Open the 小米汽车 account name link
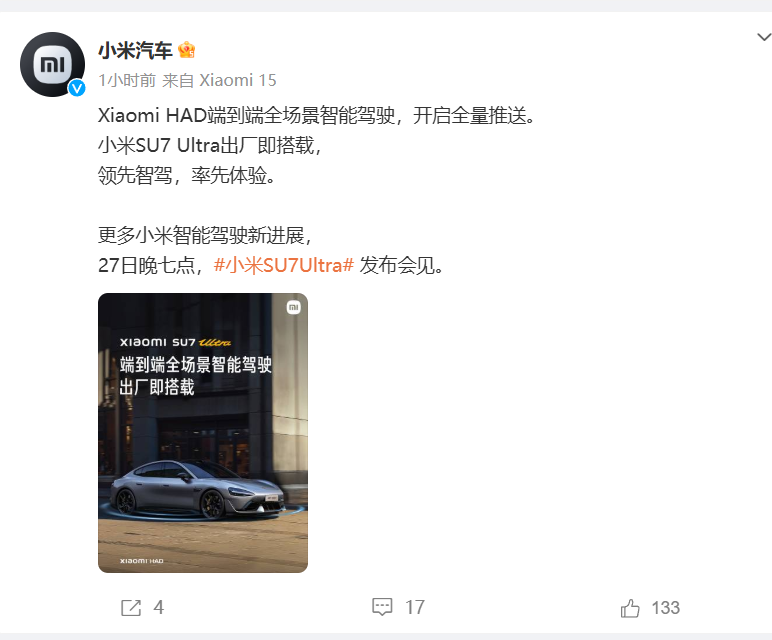 (135, 50)
